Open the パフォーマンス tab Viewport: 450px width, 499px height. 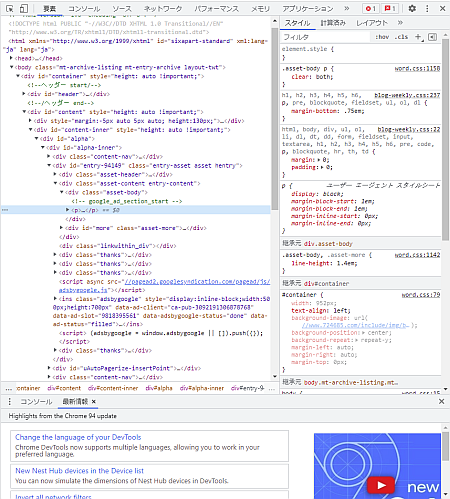click(217, 9)
